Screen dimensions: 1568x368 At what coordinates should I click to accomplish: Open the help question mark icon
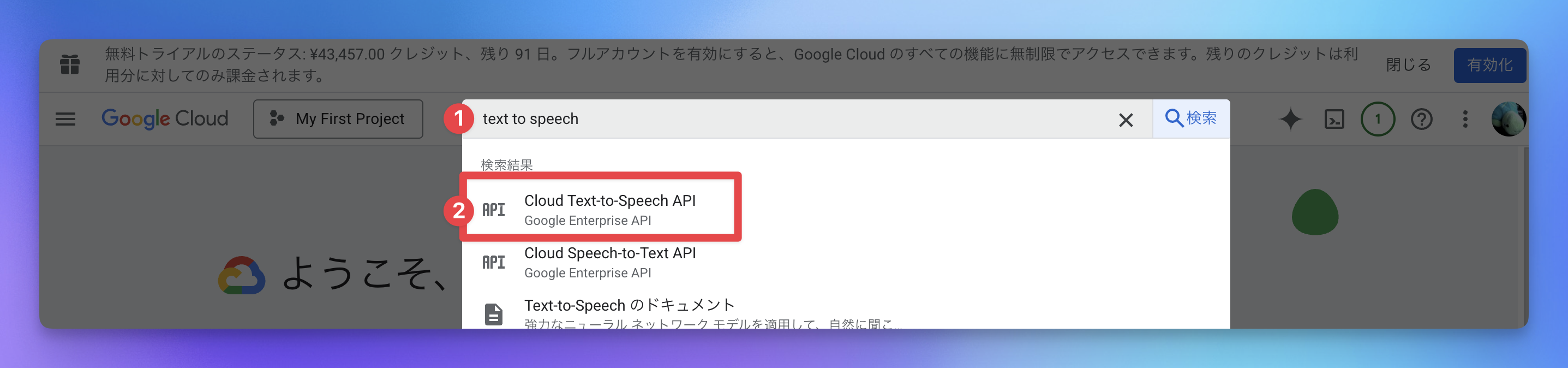(1421, 119)
